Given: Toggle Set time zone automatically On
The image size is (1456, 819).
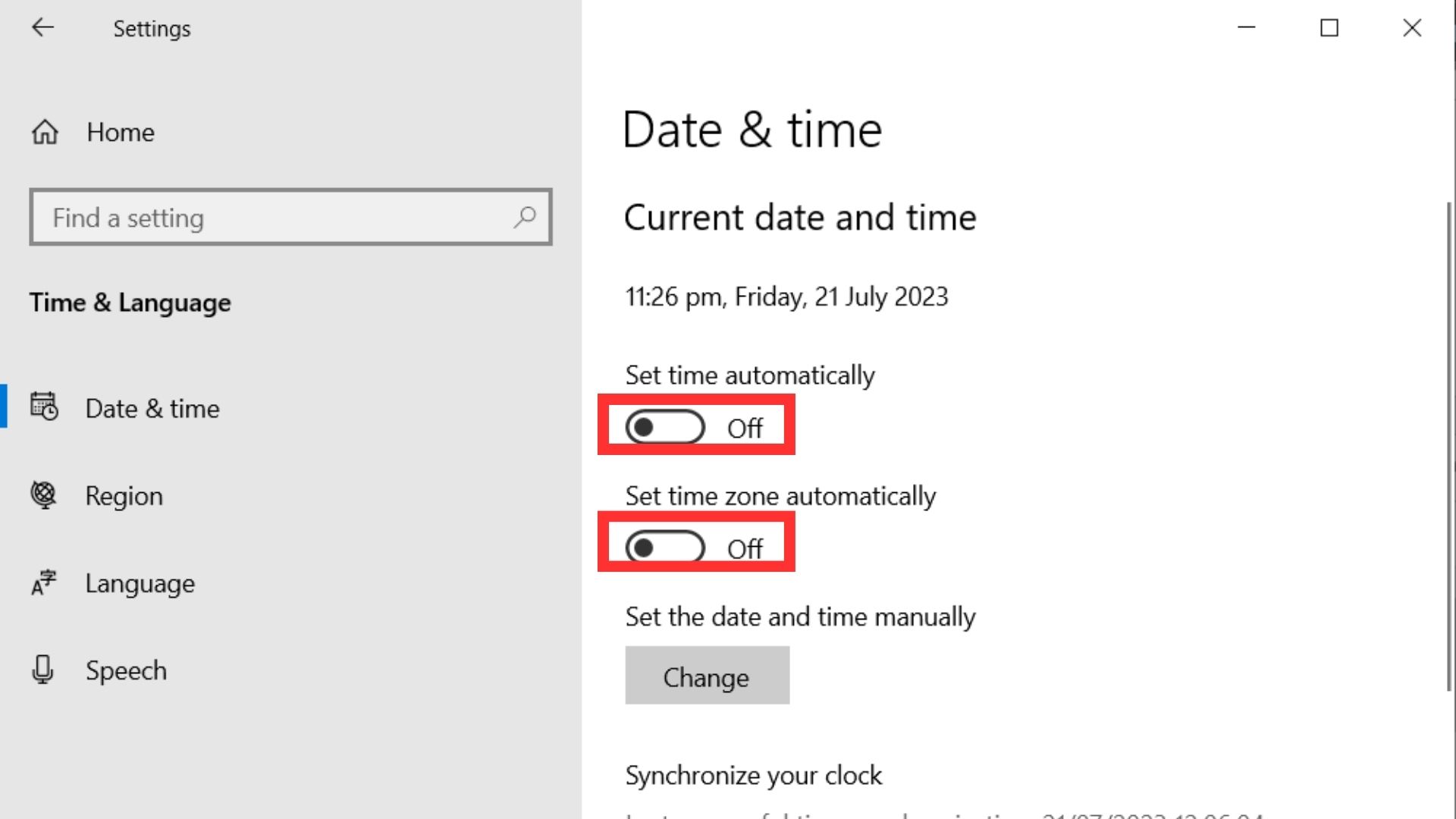Looking at the screenshot, I should click(x=665, y=545).
